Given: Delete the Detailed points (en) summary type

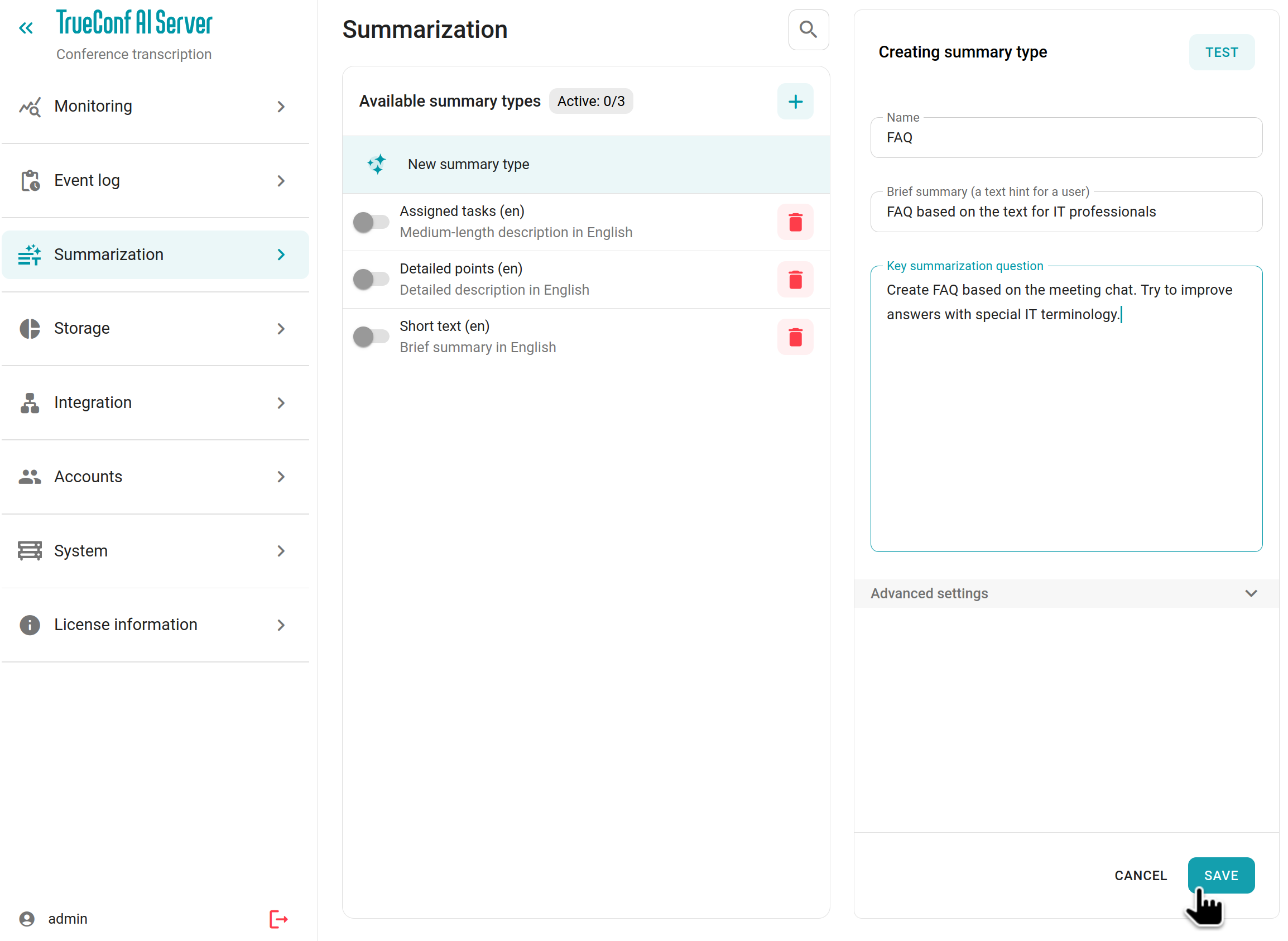Looking at the screenshot, I should coord(794,280).
